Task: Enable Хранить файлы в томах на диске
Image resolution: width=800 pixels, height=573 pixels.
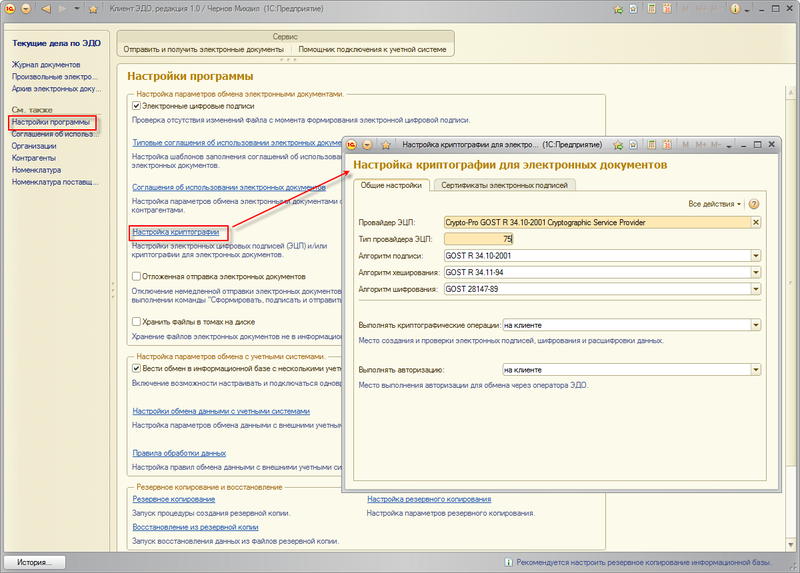Action: [x=138, y=322]
